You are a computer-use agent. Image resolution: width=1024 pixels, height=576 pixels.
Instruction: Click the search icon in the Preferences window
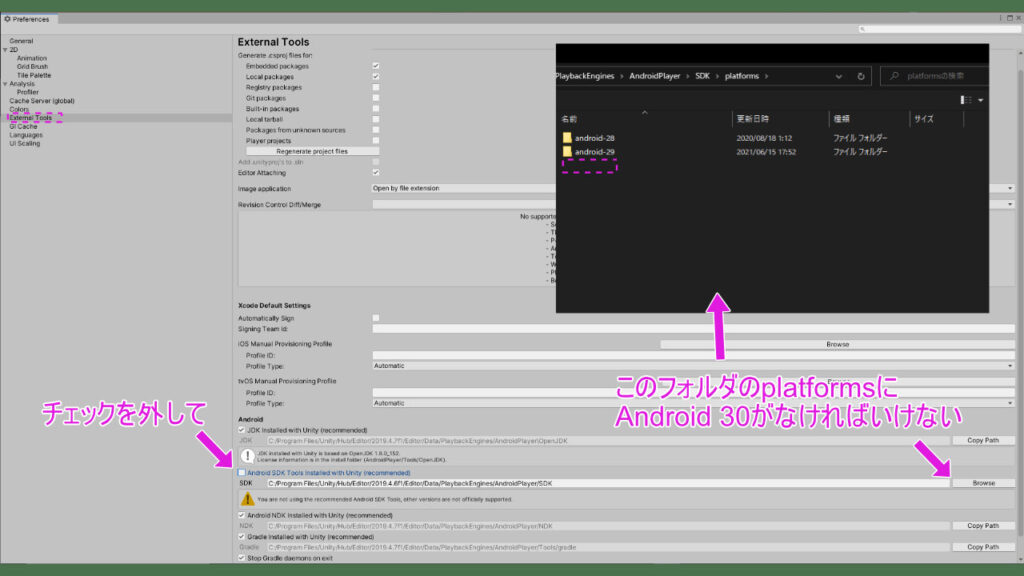tap(861, 28)
